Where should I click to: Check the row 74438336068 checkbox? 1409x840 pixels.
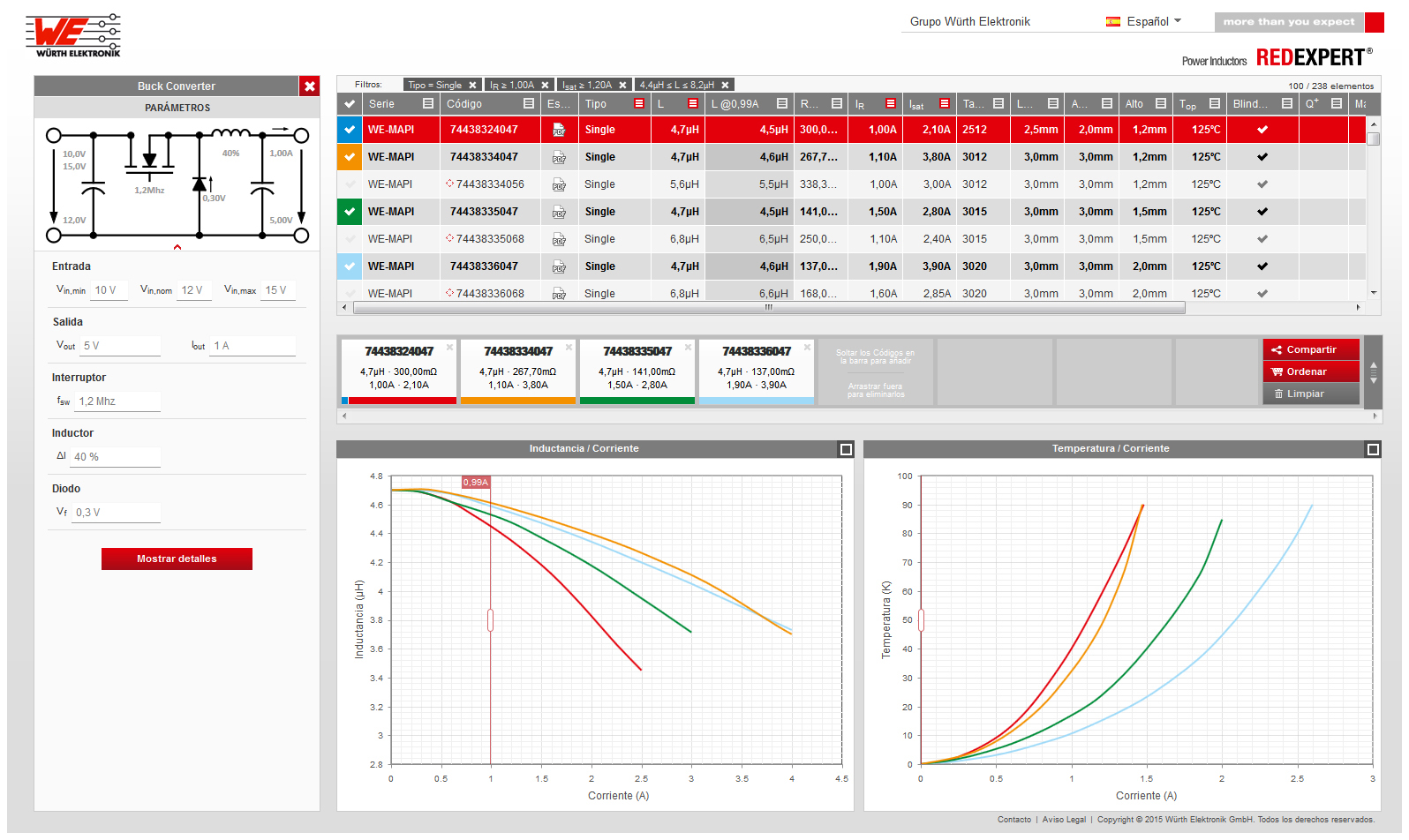[x=350, y=292]
